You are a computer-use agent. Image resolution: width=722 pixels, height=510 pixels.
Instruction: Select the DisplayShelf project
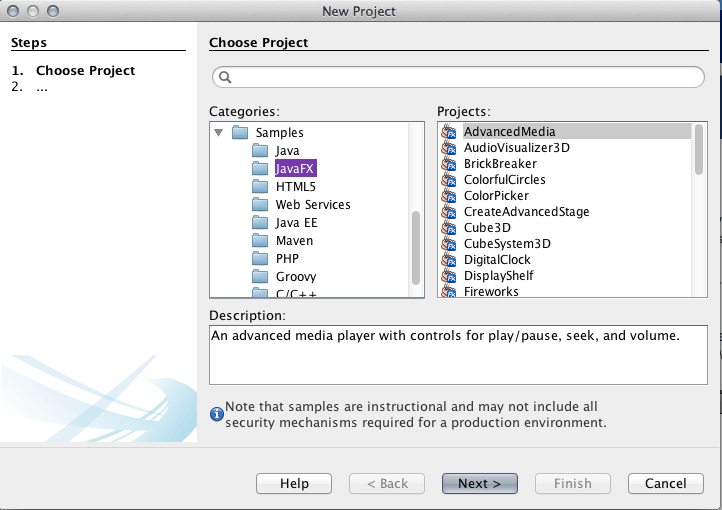pyautogui.click(x=498, y=276)
